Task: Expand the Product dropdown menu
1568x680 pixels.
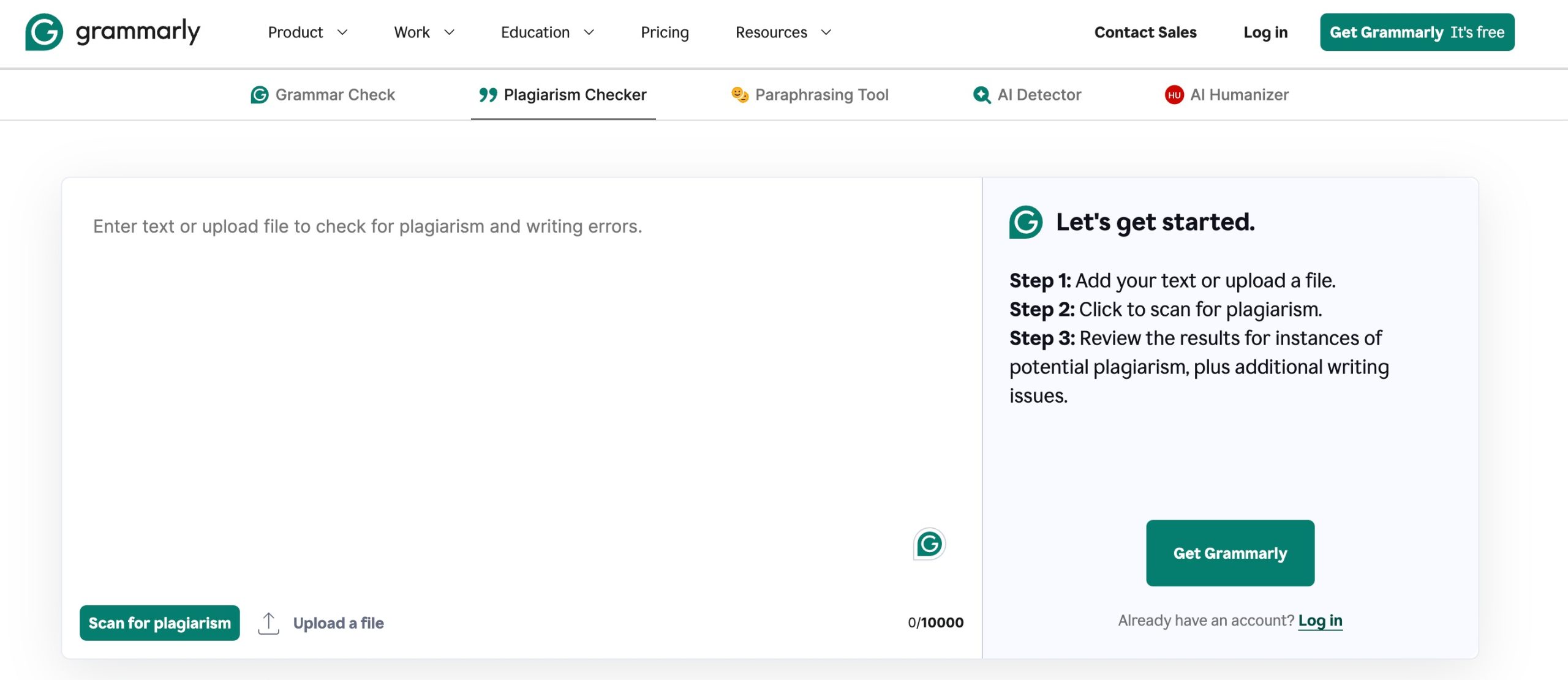Action: click(307, 32)
